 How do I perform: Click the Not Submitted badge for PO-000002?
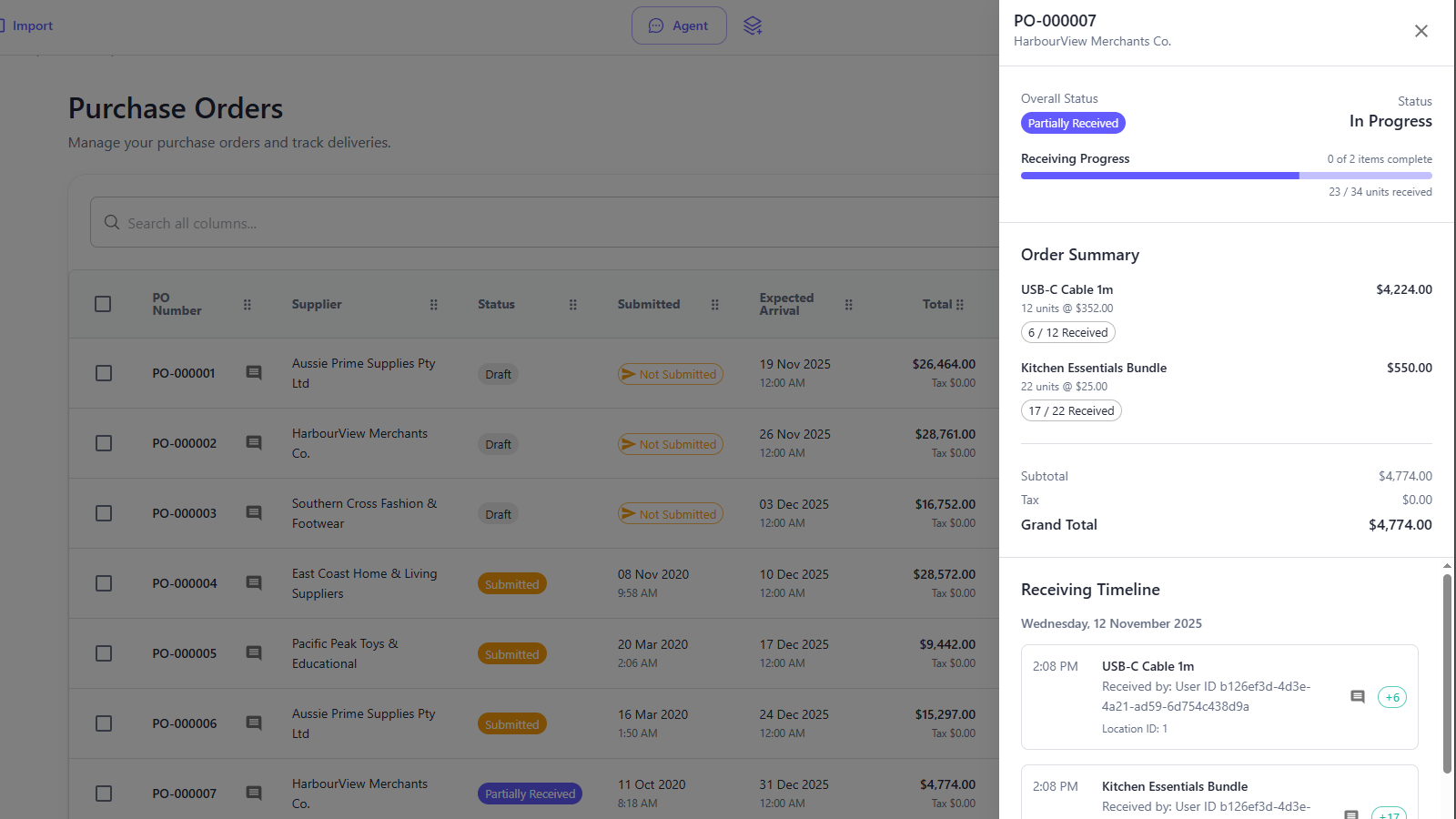coord(671,444)
